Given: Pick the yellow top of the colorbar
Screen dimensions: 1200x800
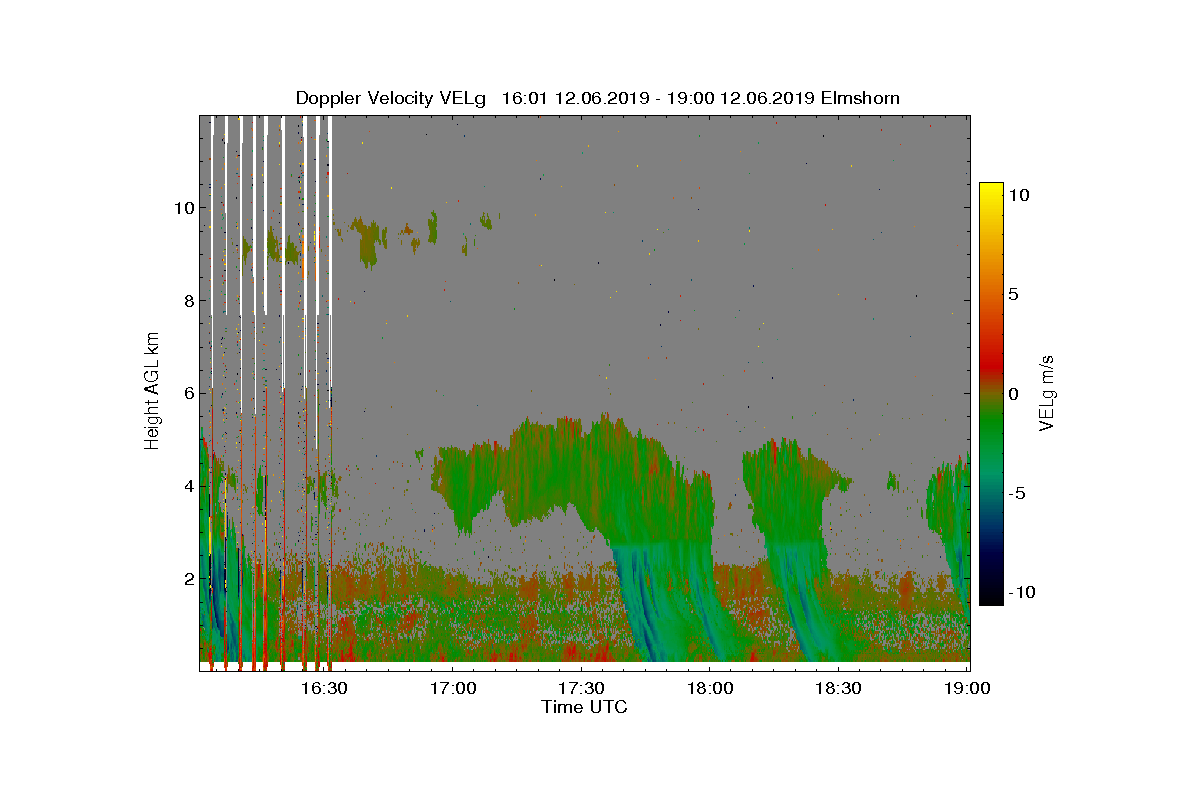Looking at the screenshot, I should [991, 190].
